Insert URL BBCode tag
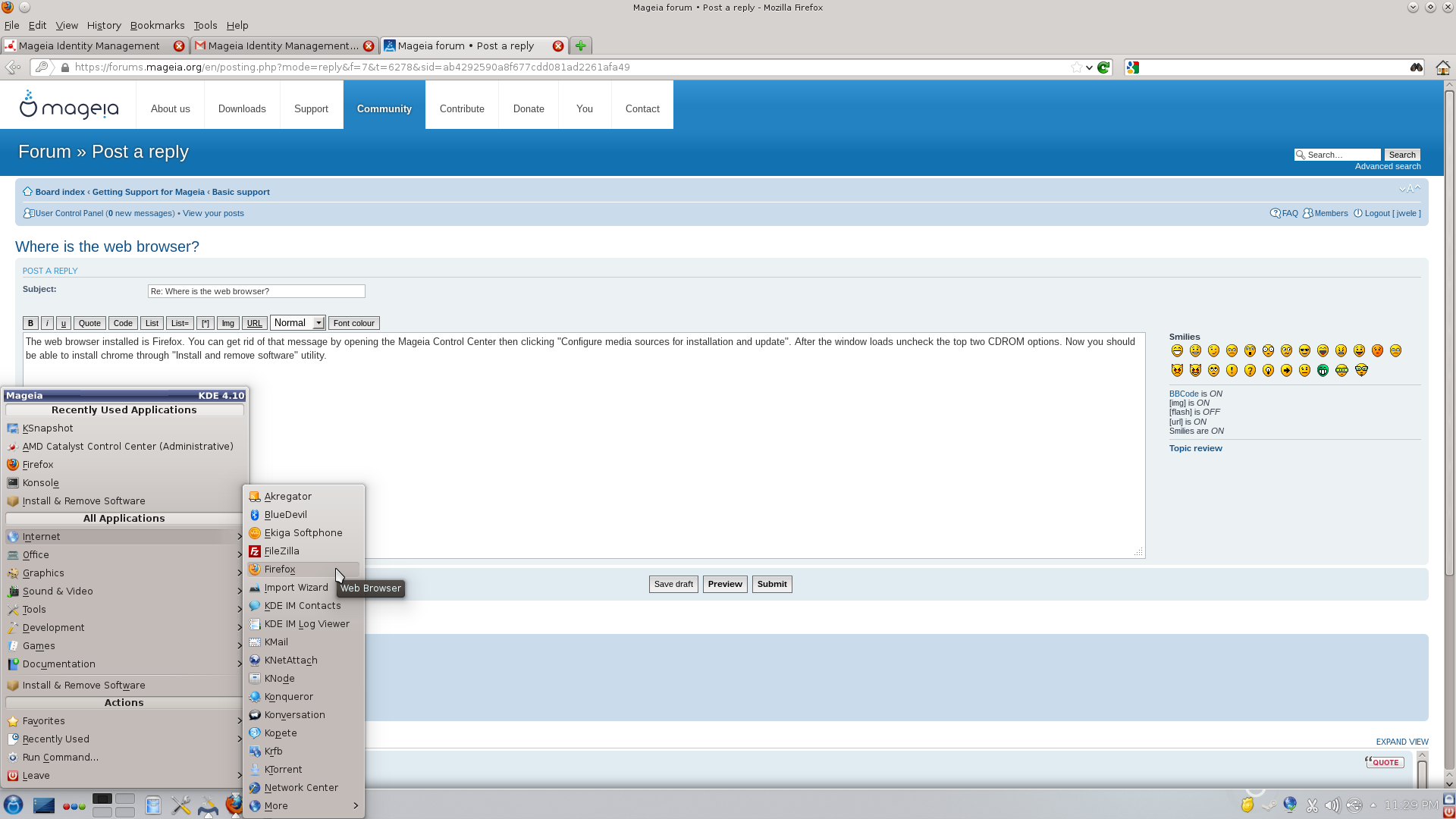The image size is (1456, 819). click(255, 323)
